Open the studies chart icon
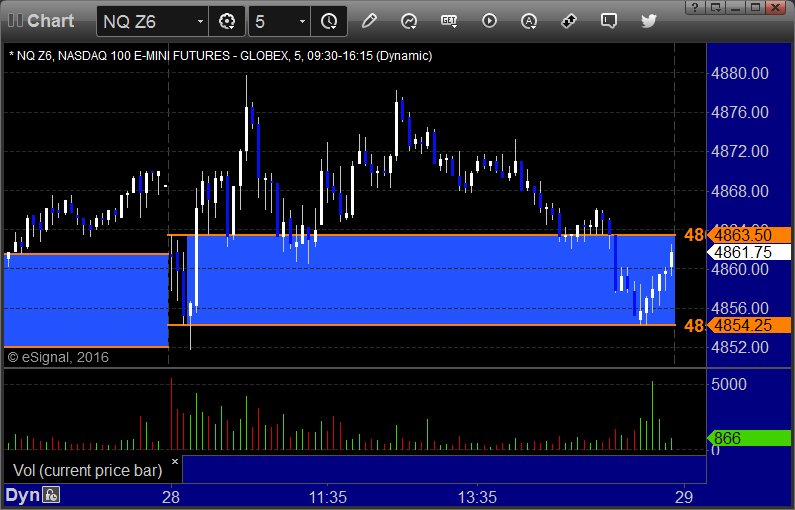795x510 pixels. (x=409, y=21)
